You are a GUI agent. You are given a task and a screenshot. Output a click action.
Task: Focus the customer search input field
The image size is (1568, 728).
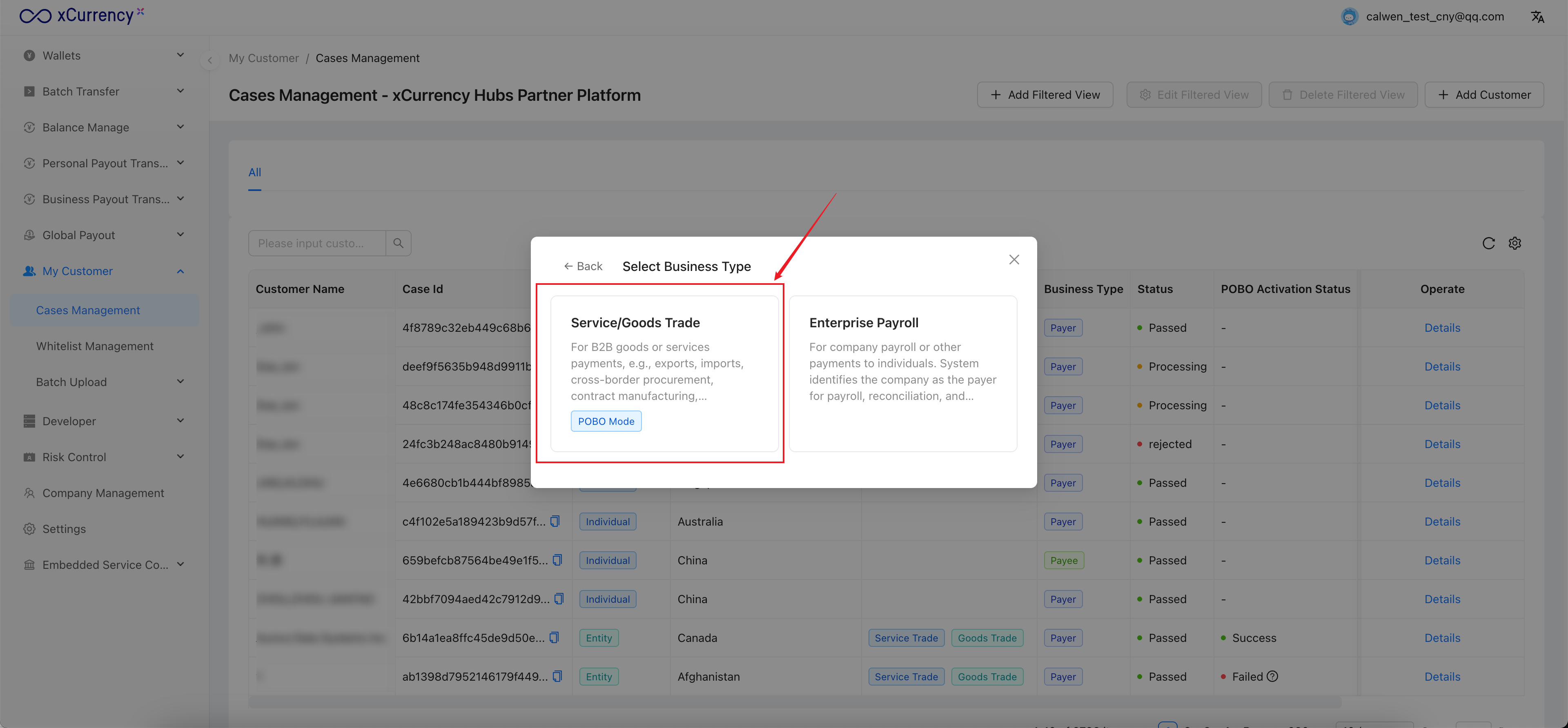(316, 243)
